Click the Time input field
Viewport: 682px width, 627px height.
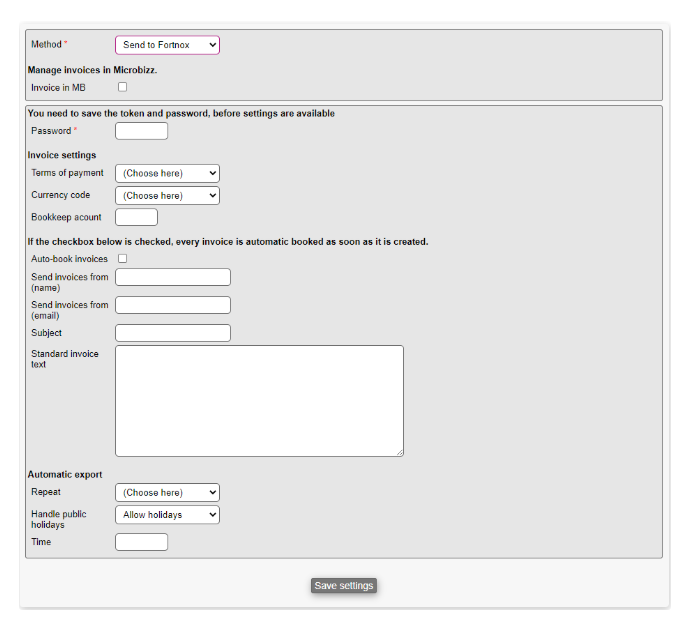pyautogui.click(x=141, y=542)
